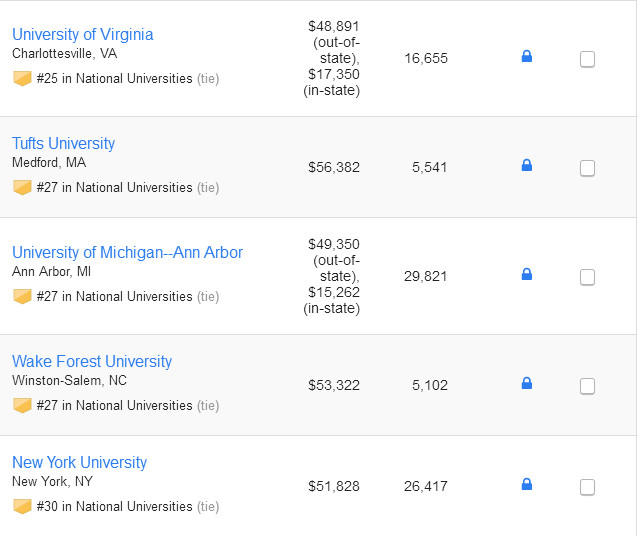639x536 pixels.
Task: Click the ranking badge icon for Tufts University
Action: click(x=22, y=187)
